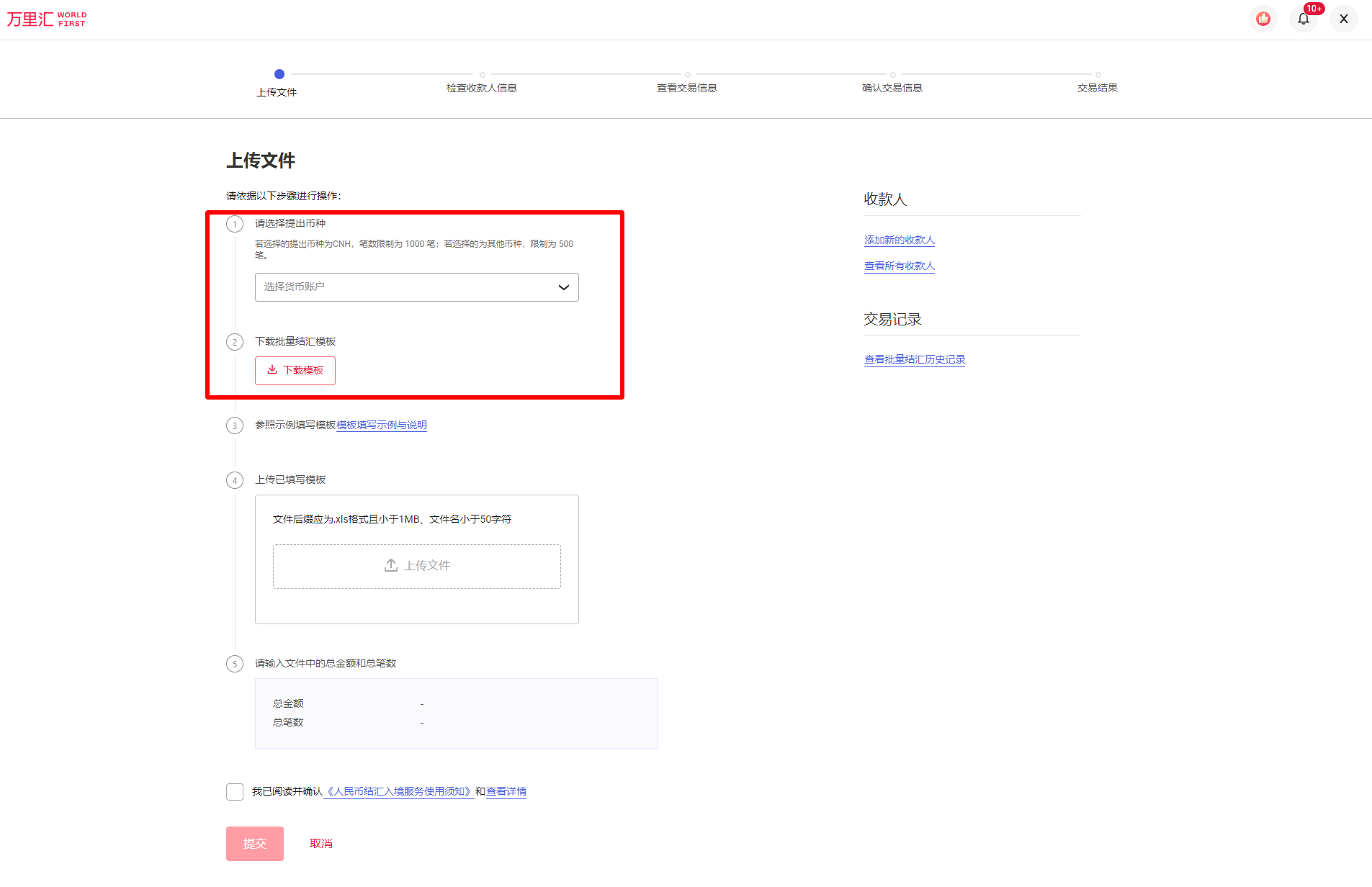Select the 检查收款人信息 step
Screen dimensions: 1372x887
[482, 87]
